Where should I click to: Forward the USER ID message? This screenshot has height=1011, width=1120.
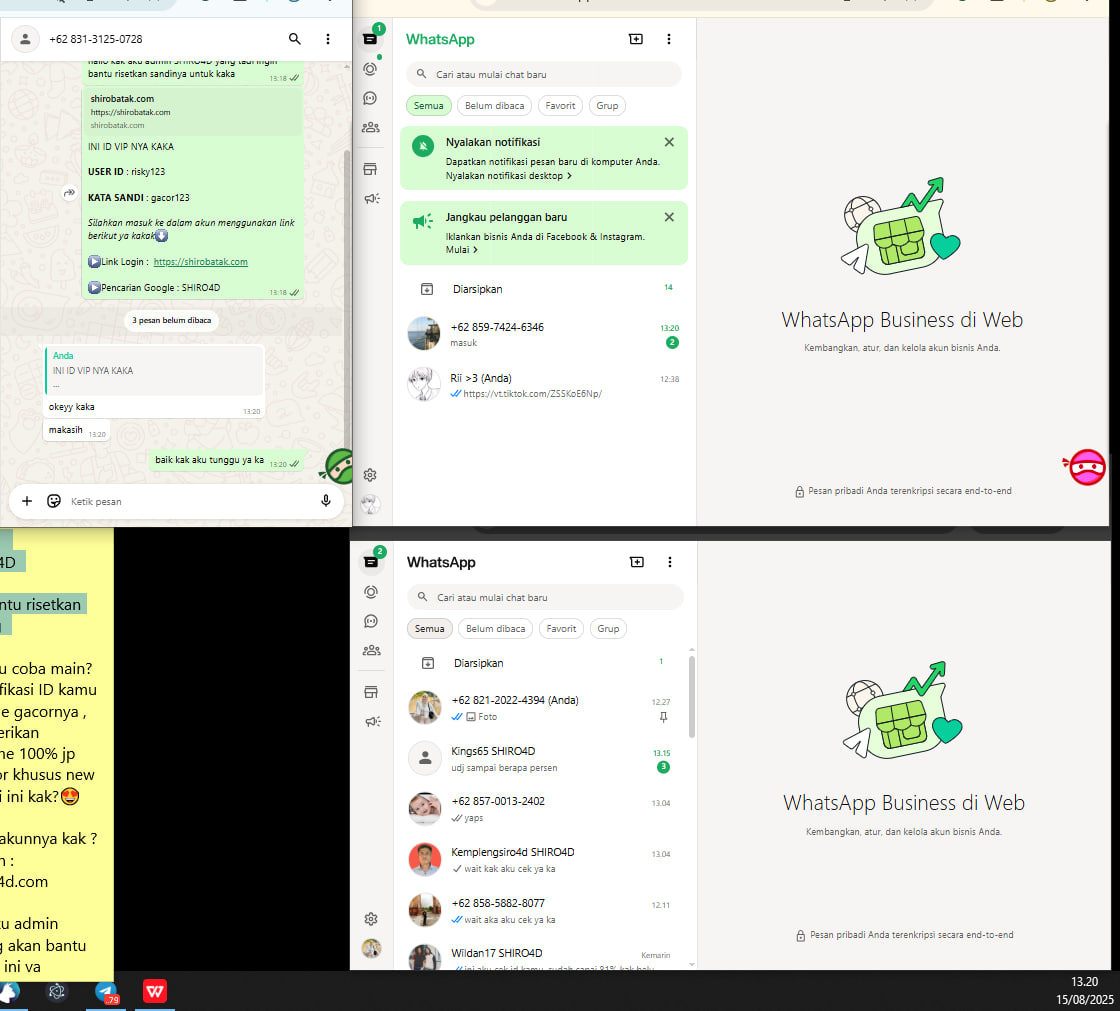tap(69, 193)
